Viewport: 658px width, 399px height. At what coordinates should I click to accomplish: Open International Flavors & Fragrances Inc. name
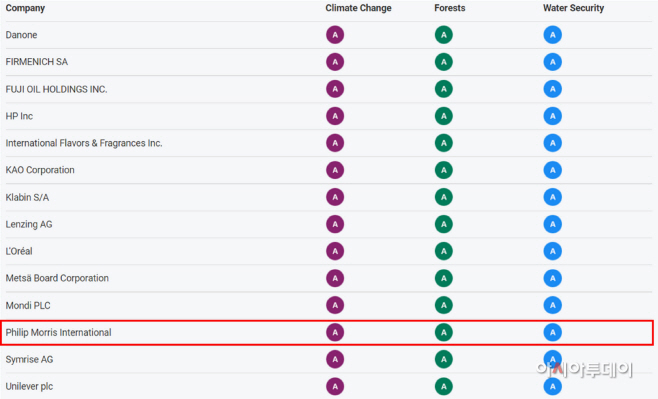pos(84,143)
